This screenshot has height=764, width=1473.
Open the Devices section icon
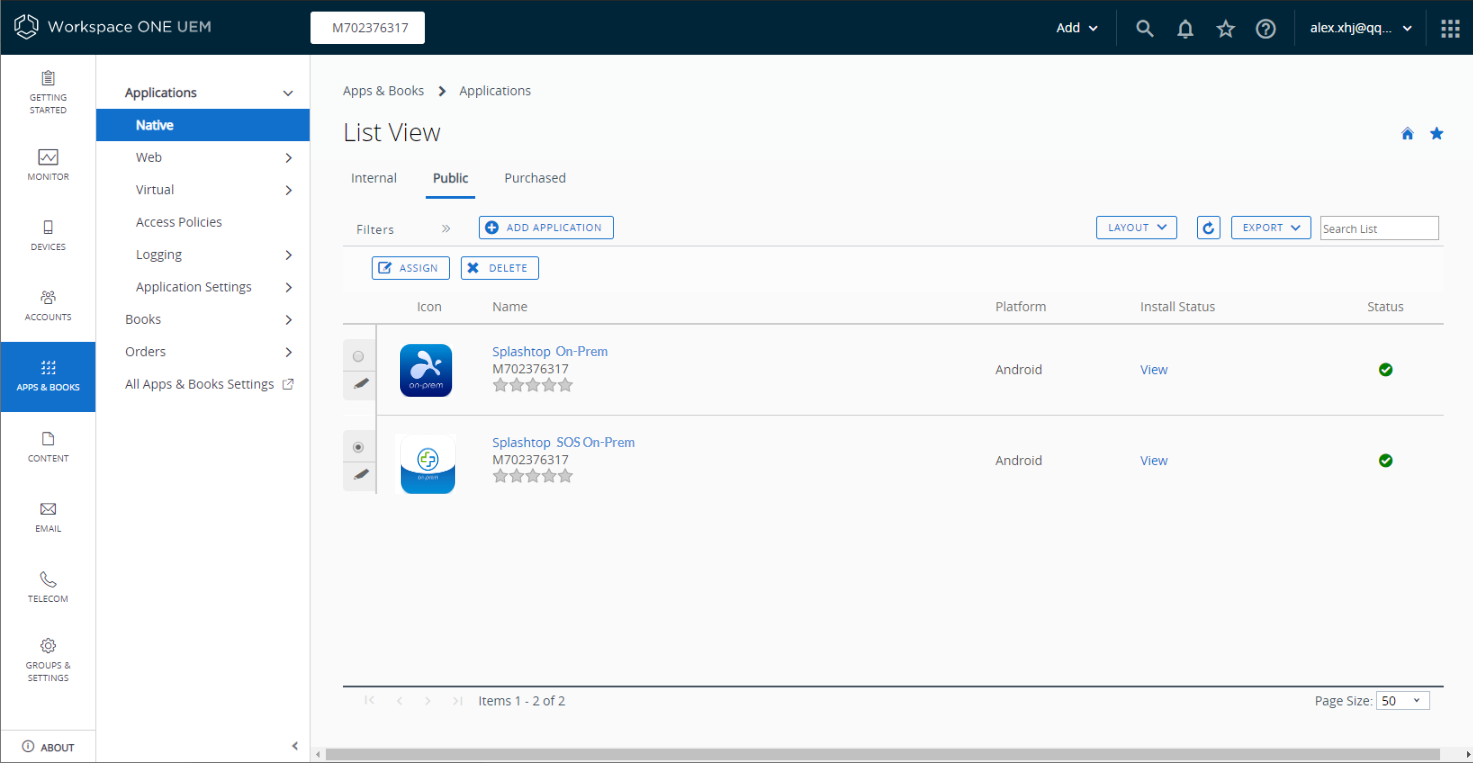[48, 227]
